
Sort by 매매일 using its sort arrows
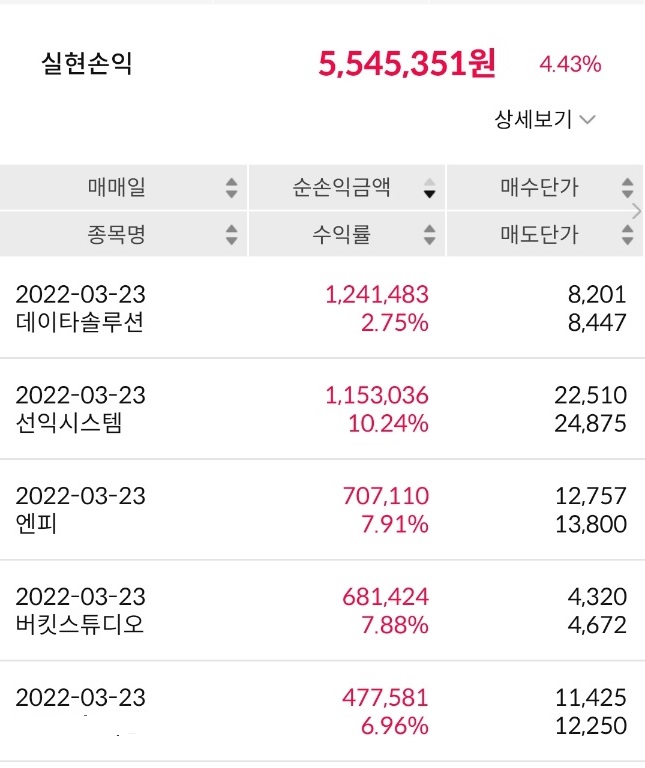231,188
